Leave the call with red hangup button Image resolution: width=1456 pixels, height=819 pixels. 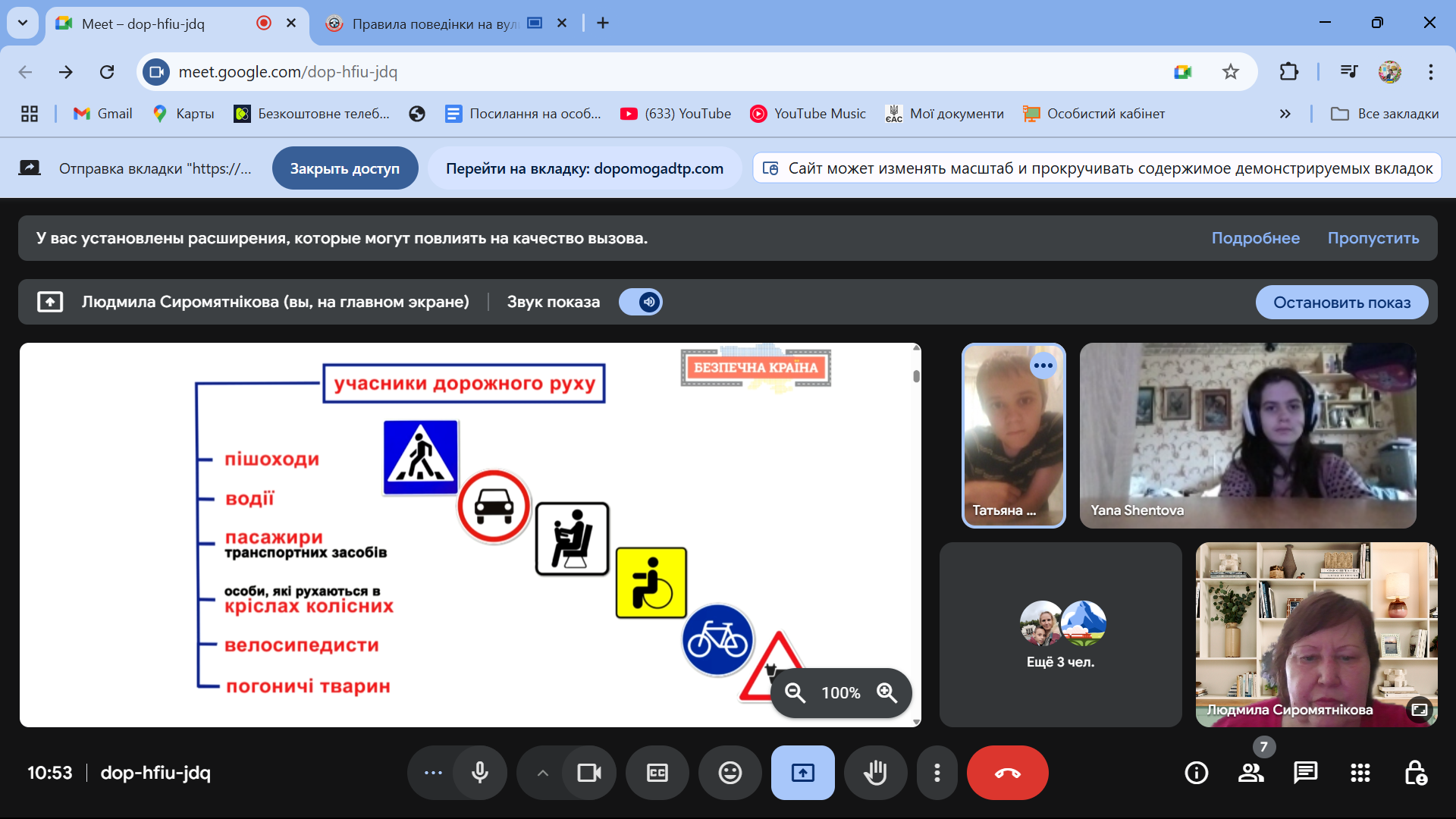click(x=1008, y=773)
